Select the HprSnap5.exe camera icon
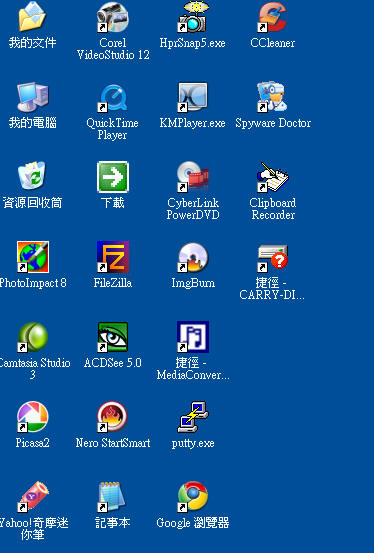This screenshot has height=553, width=374. tap(193, 16)
